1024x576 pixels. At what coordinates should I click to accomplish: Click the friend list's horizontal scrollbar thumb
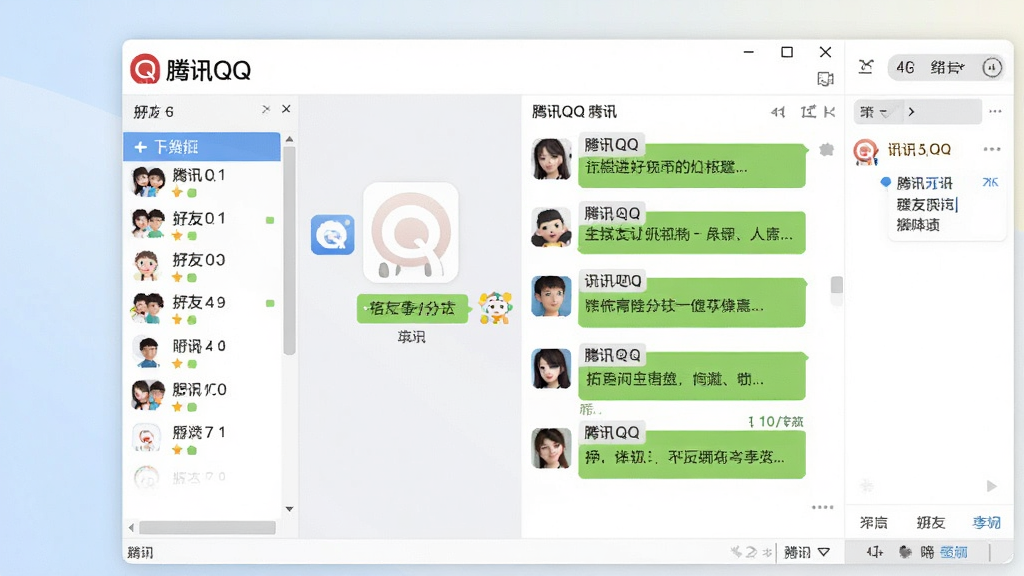click(x=207, y=528)
